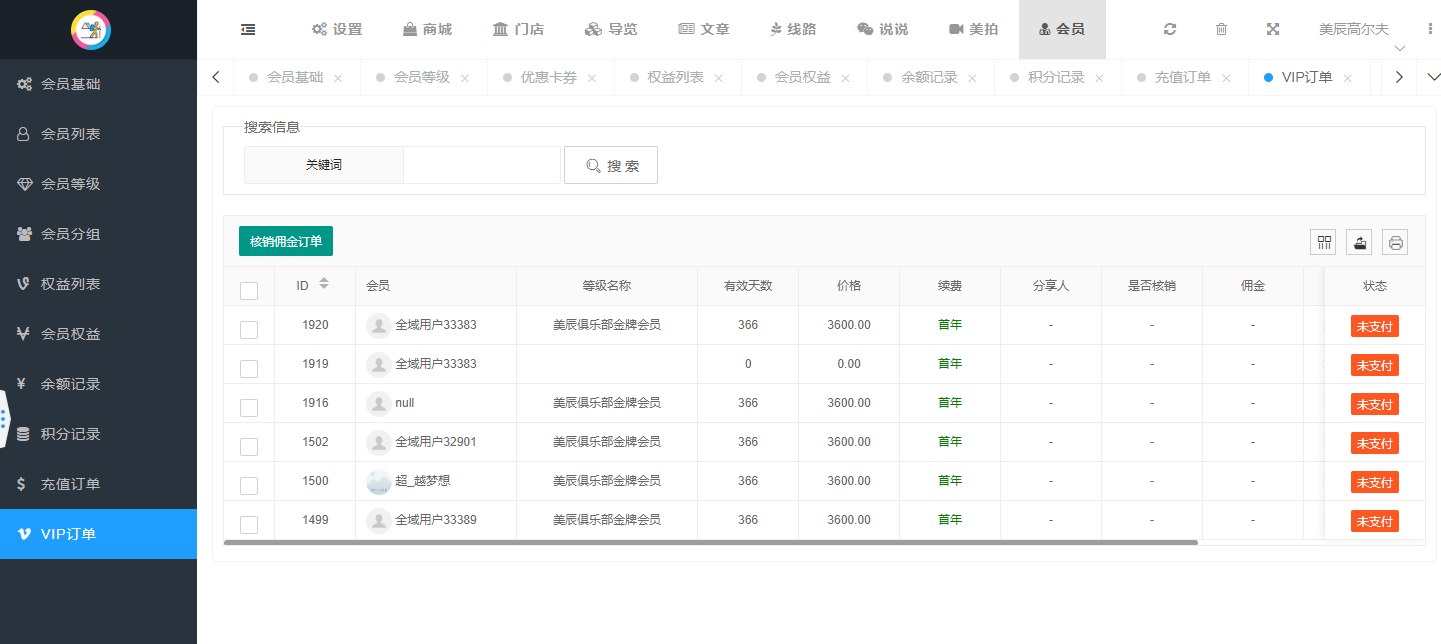Select checkbox for order 1920
The height and width of the screenshot is (644, 1441).
pos(249,330)
